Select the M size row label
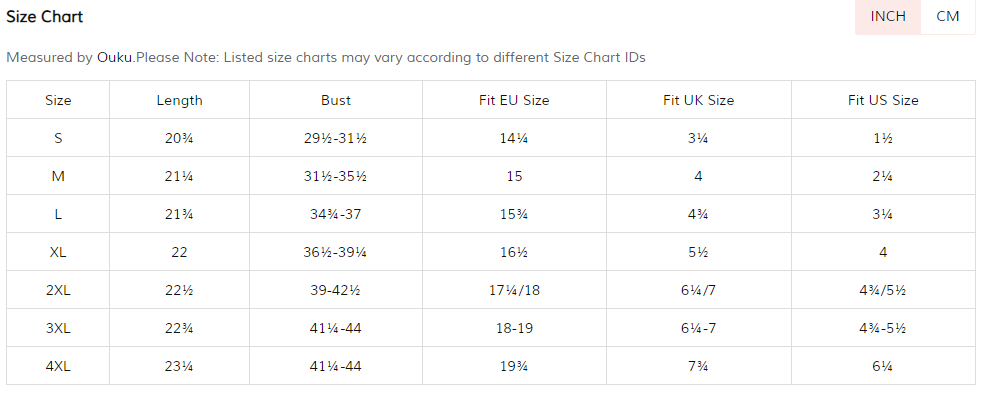This screenshot has width=981, height=402. (58, 176)
